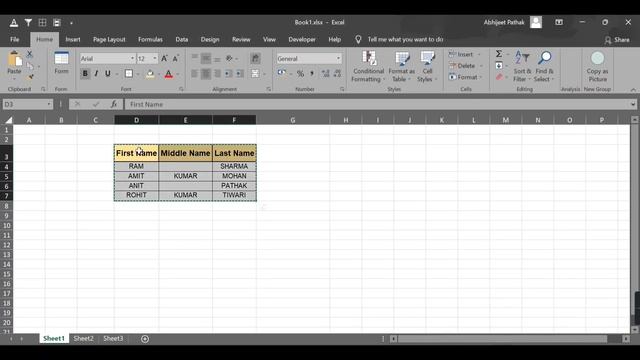
Task: Select all cells via corner triangle
Action: [8, 120]
